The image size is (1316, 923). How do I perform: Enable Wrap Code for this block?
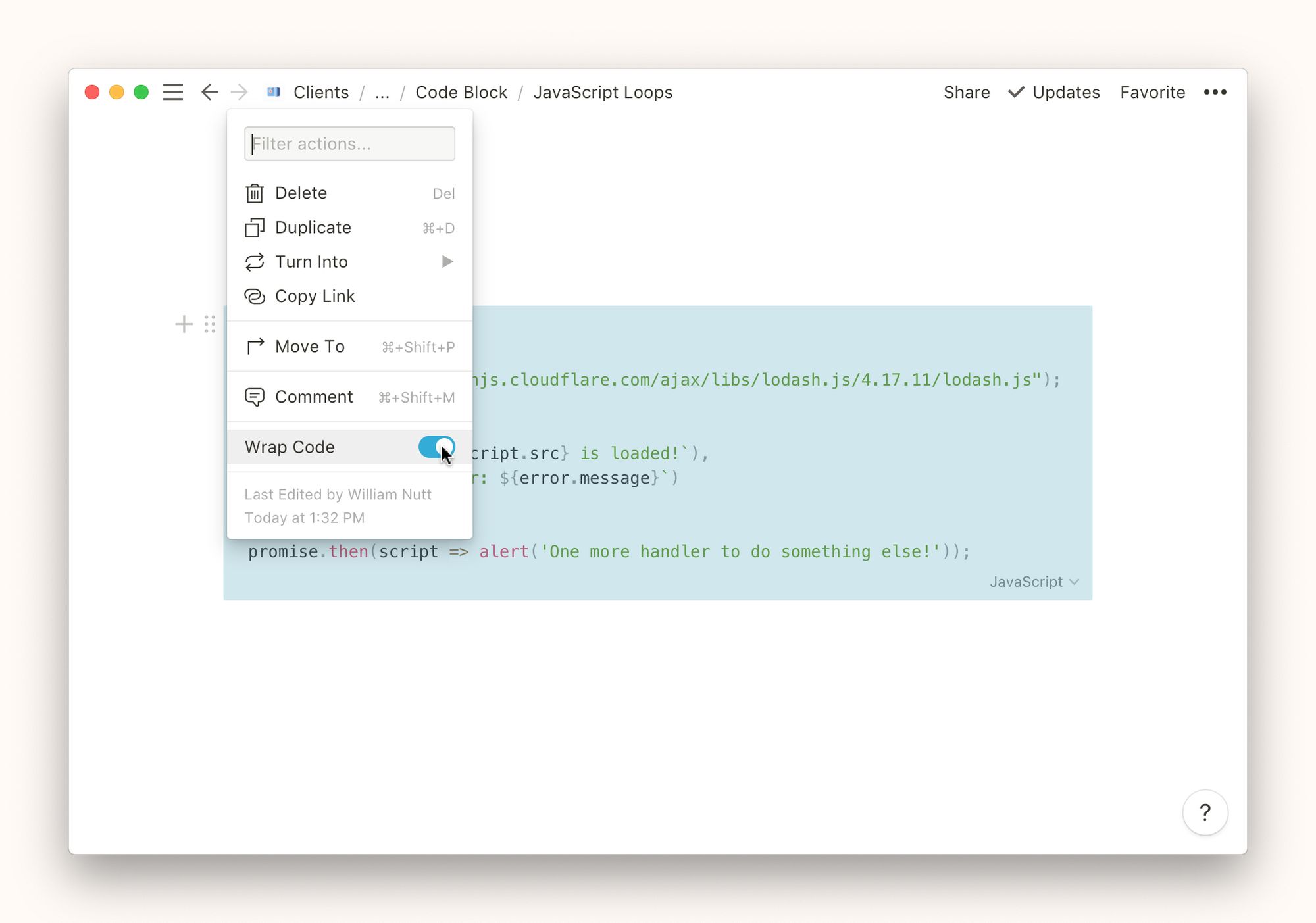(x=437, y=447)
